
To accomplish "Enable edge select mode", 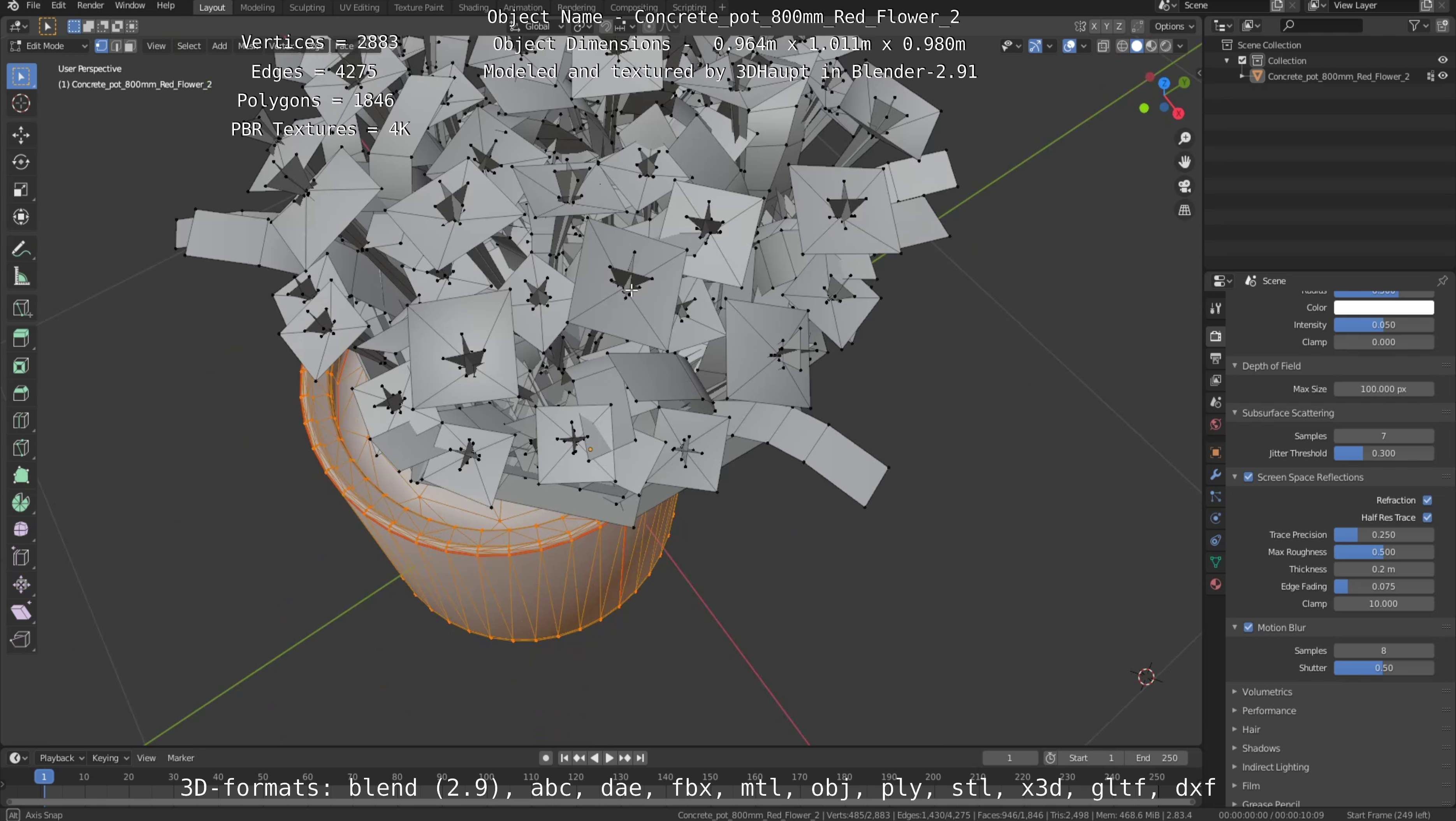I will point(116,46).
